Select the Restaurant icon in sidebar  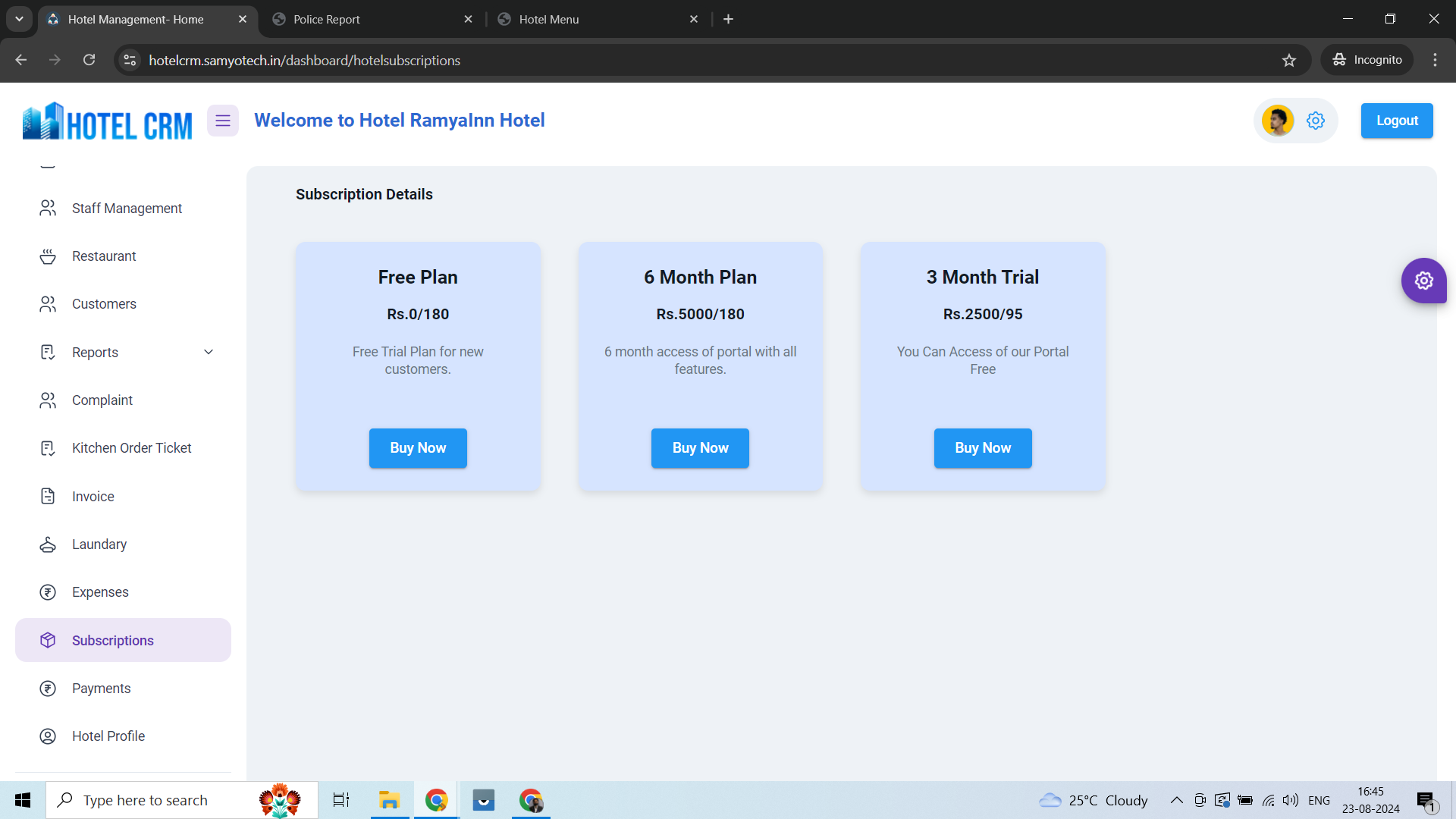pos(48,256)
